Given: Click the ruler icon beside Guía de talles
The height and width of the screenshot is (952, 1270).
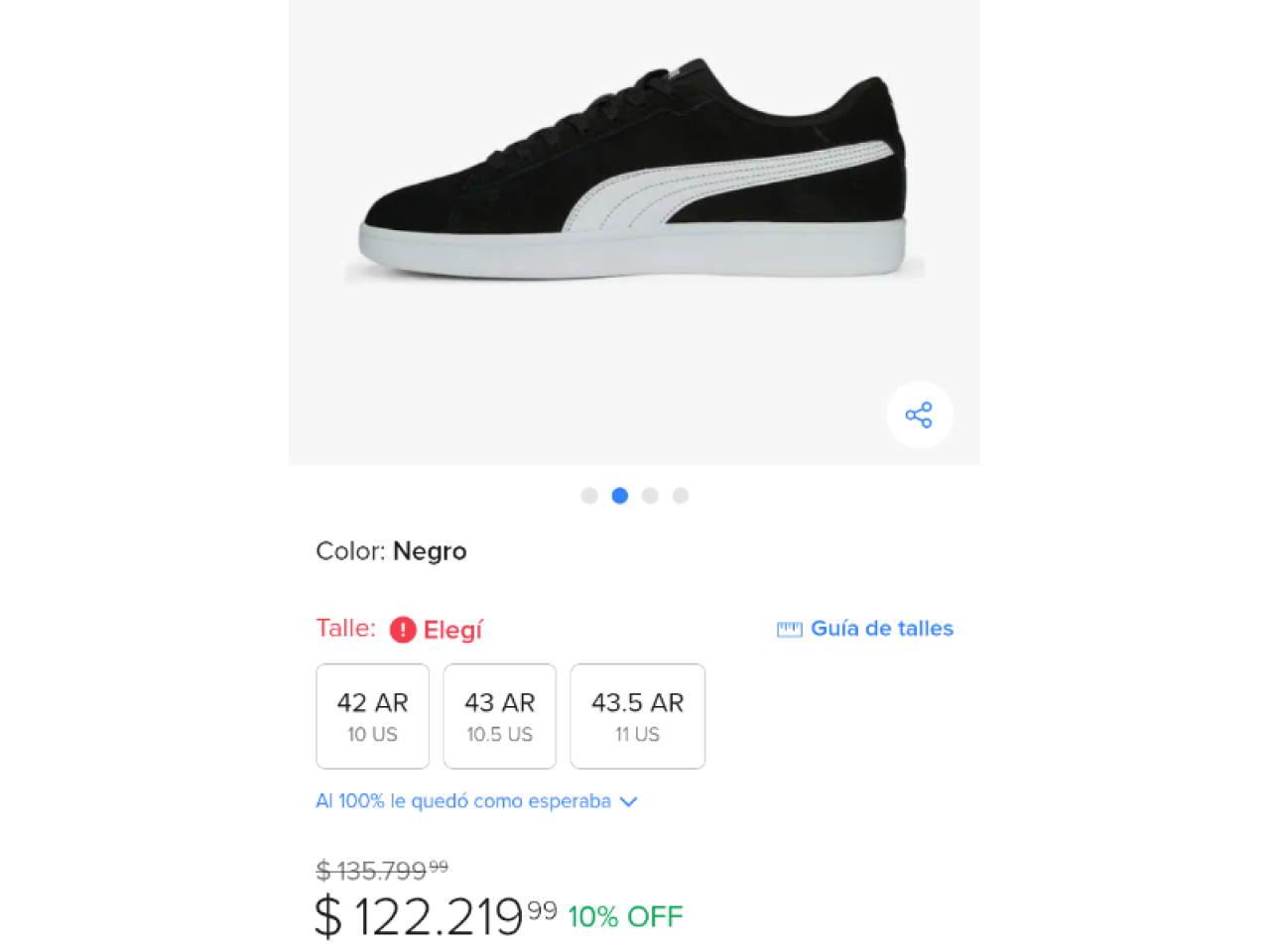Looking at the screenshot, I should (x=790, y=629).
